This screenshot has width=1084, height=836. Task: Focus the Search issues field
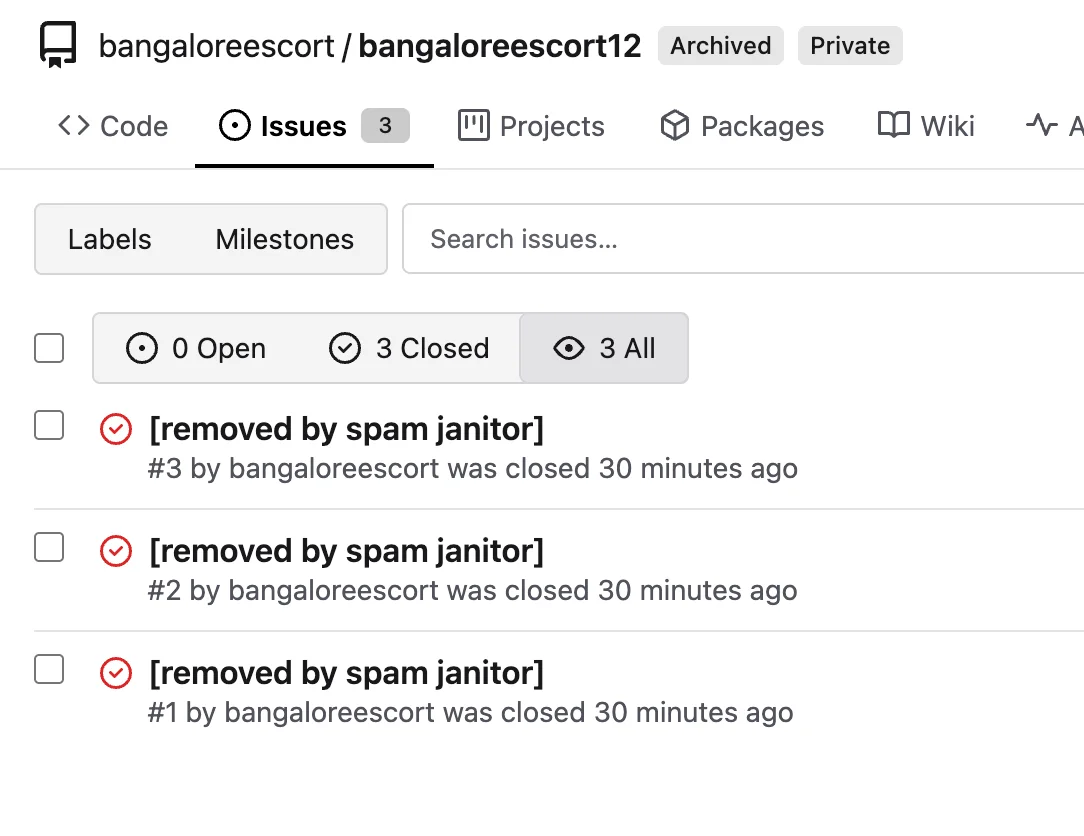click(743, 239)
